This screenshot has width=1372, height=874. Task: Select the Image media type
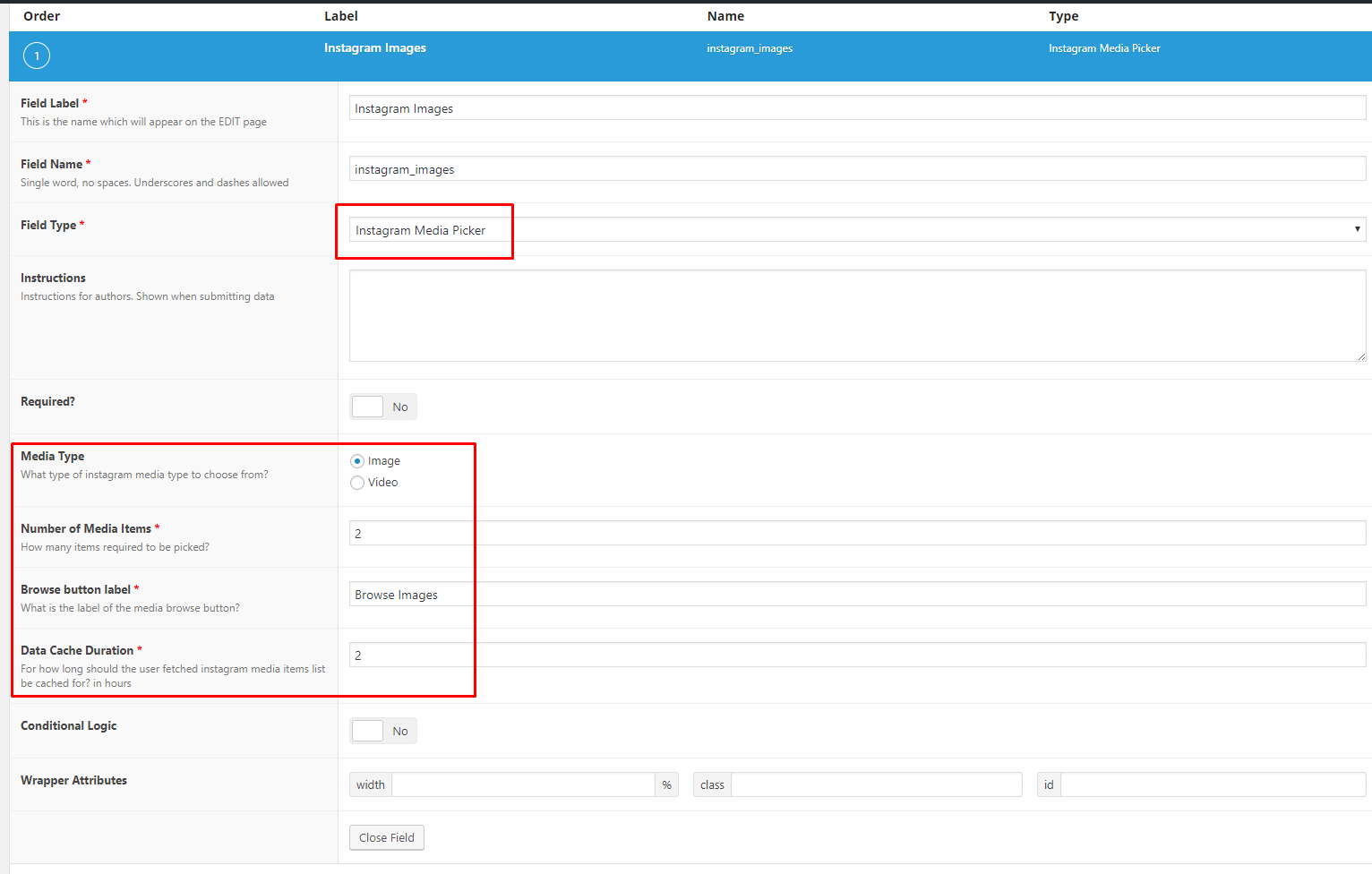click(x=357, y=460)
